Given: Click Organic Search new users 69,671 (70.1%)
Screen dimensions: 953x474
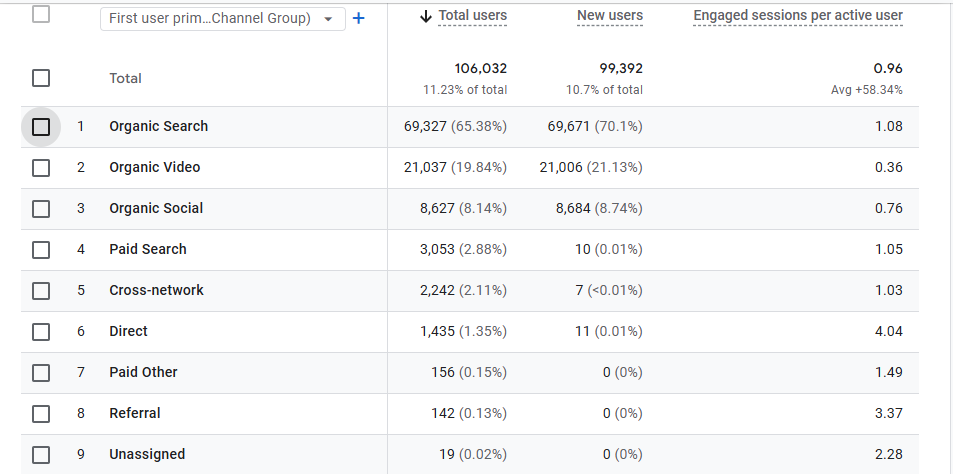Looking at the screenshot, I should (595, 126).
